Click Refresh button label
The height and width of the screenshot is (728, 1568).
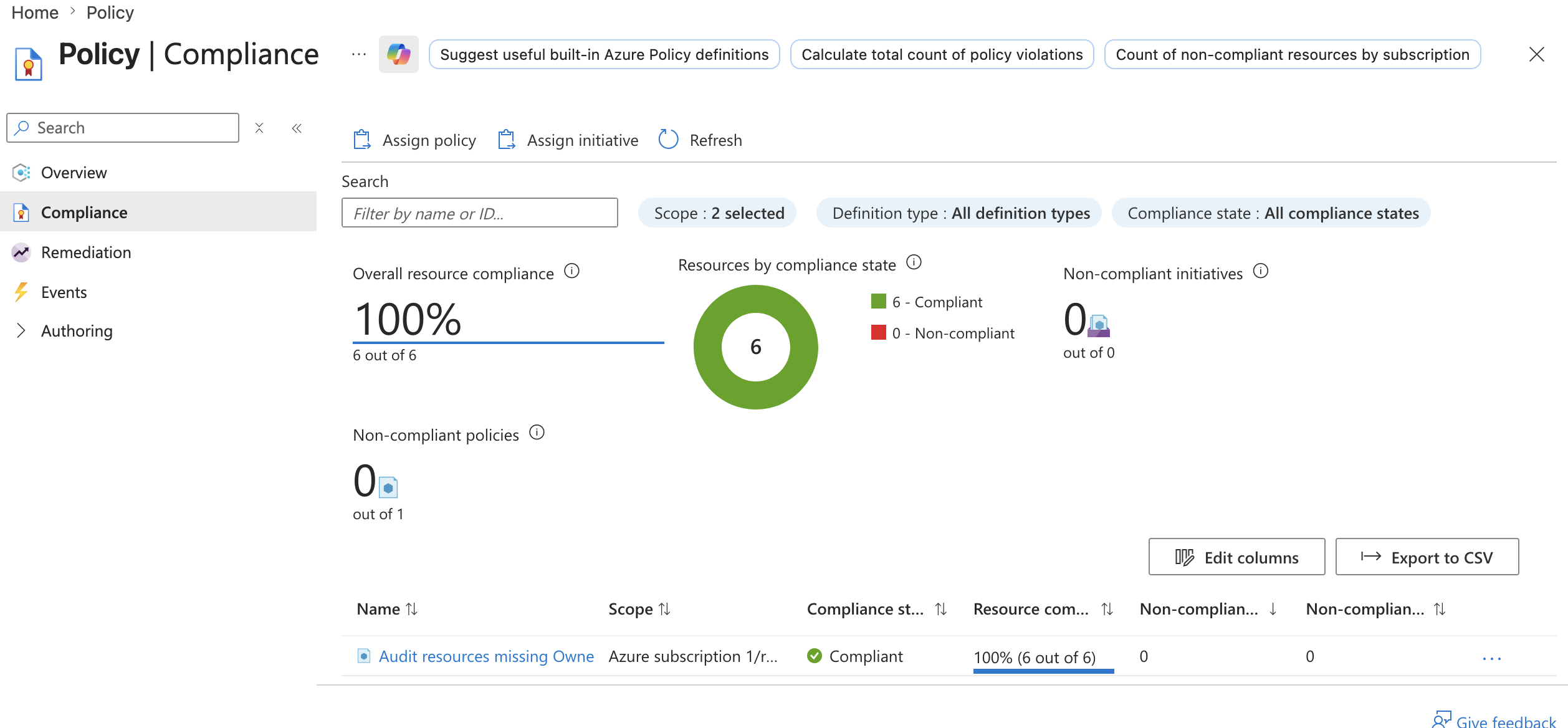[715, 140]
